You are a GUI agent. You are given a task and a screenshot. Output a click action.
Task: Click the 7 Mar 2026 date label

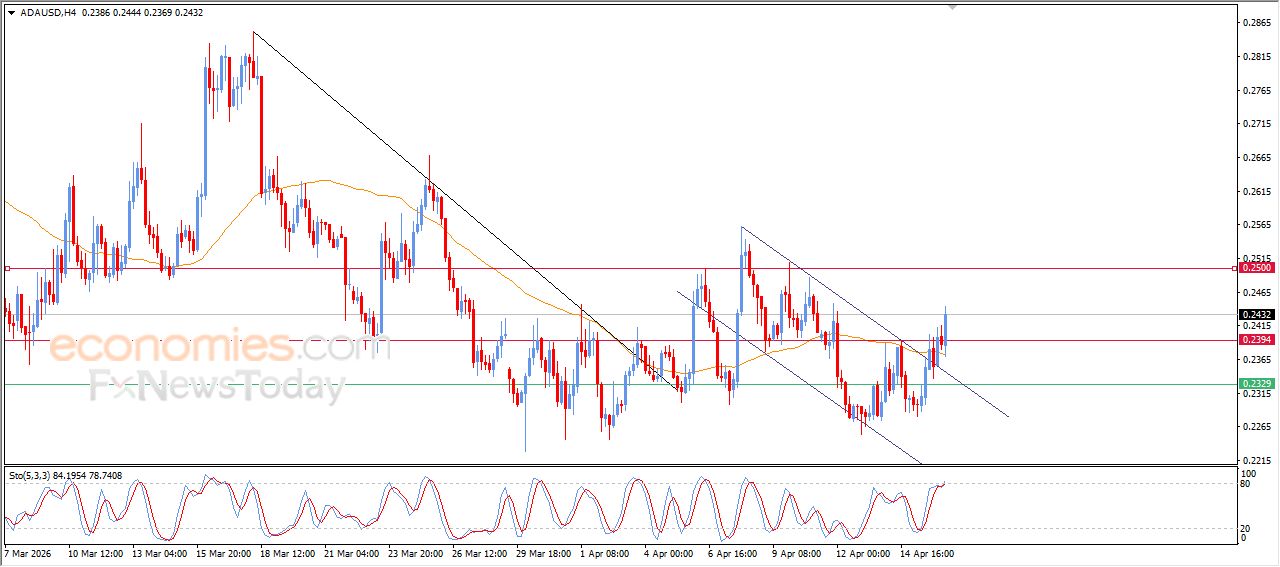tap(28, 553)
